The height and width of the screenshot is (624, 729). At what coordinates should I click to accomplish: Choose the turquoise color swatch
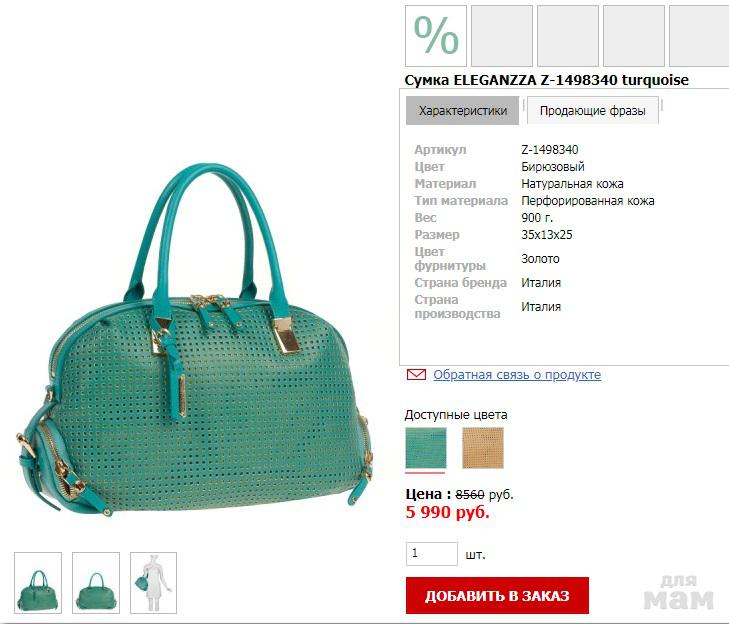click(426, 448)
